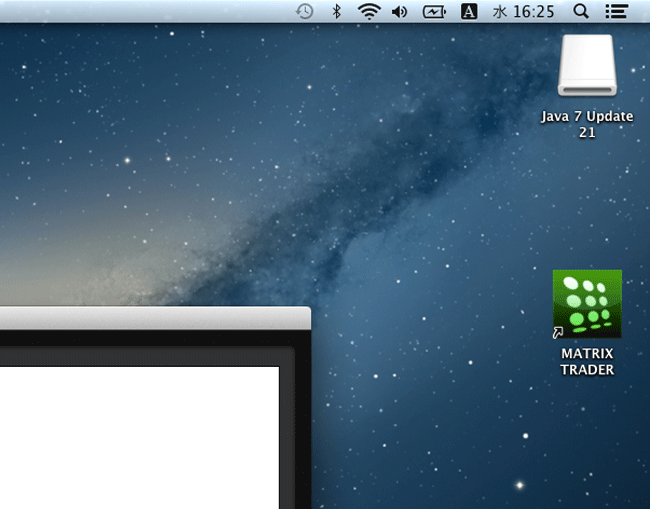Click the clock showing 水 16:25

click(523, 12)
